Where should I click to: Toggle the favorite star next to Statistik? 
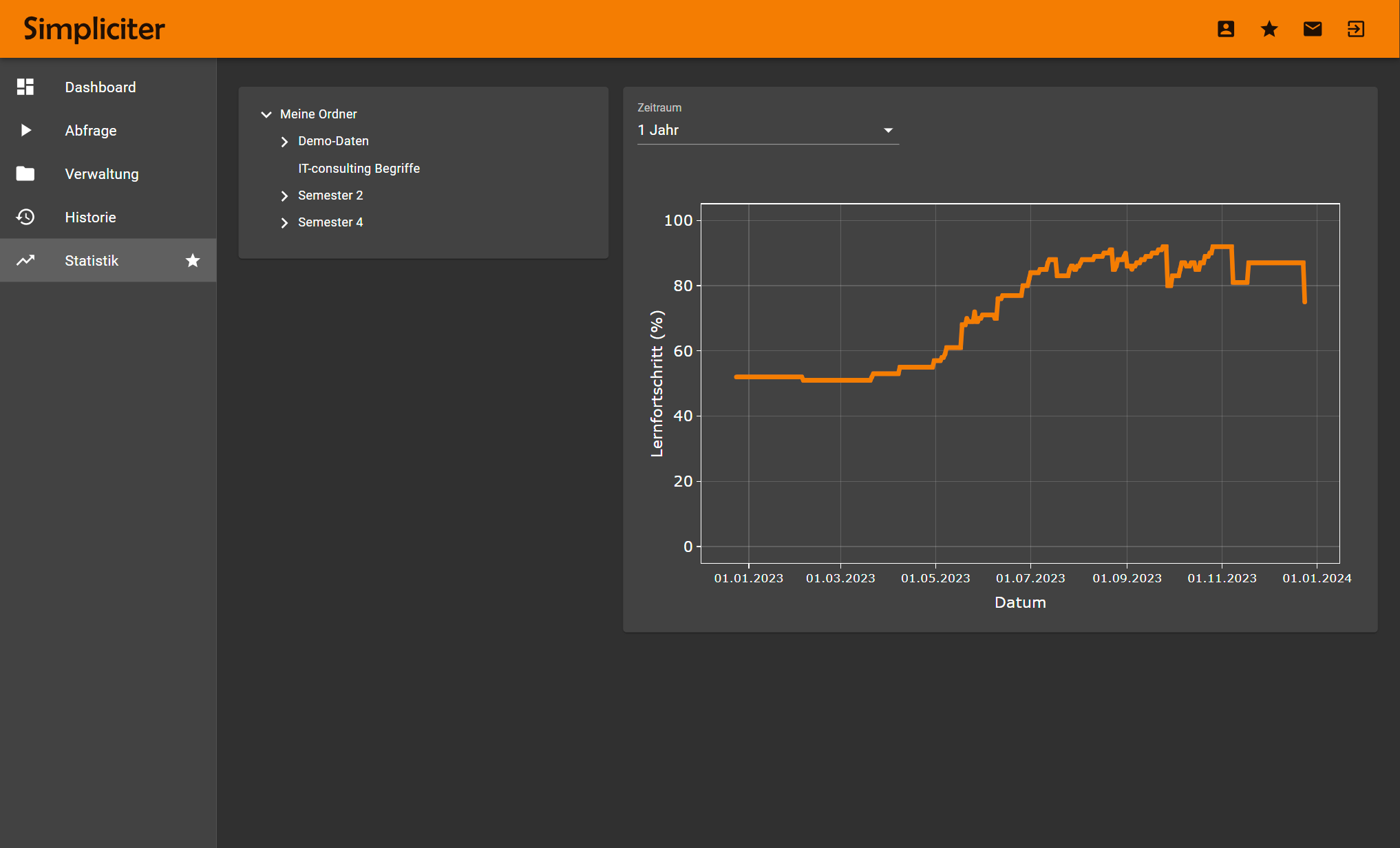click(x=193, y=260)
